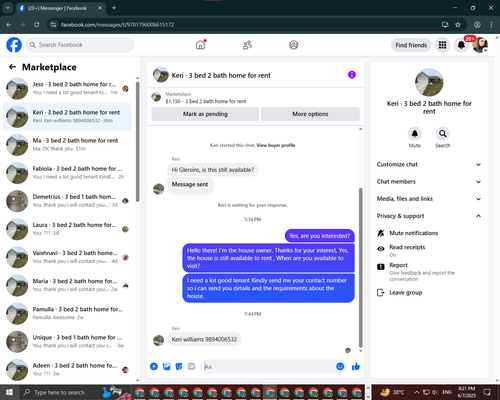Open Laura 3 bed 2 bath conversation

(67, 229)
